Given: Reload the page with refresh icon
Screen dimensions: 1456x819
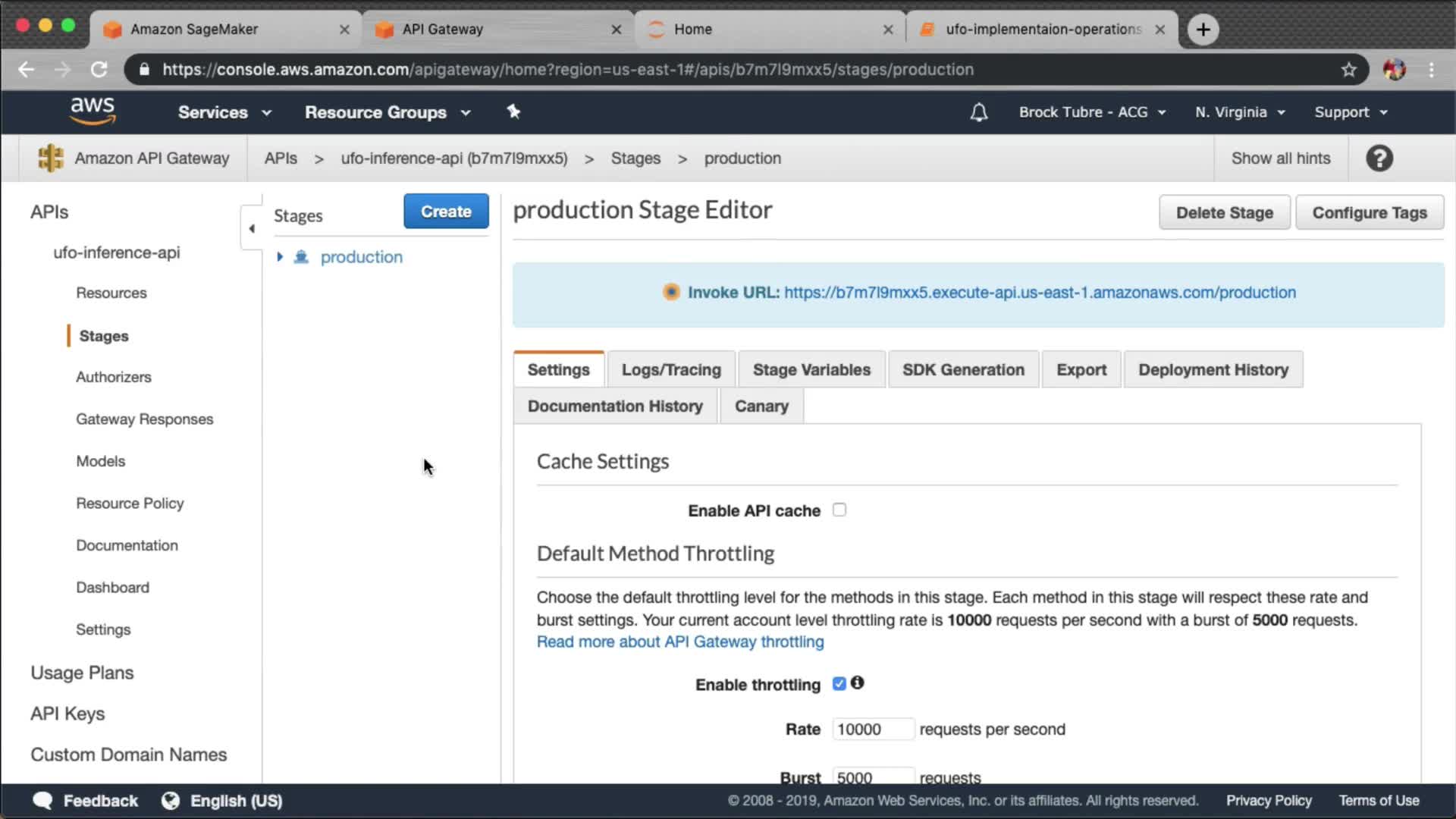Looking at the screenshot, I should click(x=99, y=70).
